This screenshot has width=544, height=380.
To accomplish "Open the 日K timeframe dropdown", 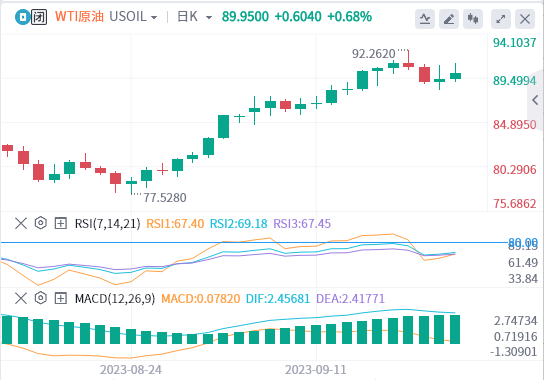I will (x=194, y=17).
